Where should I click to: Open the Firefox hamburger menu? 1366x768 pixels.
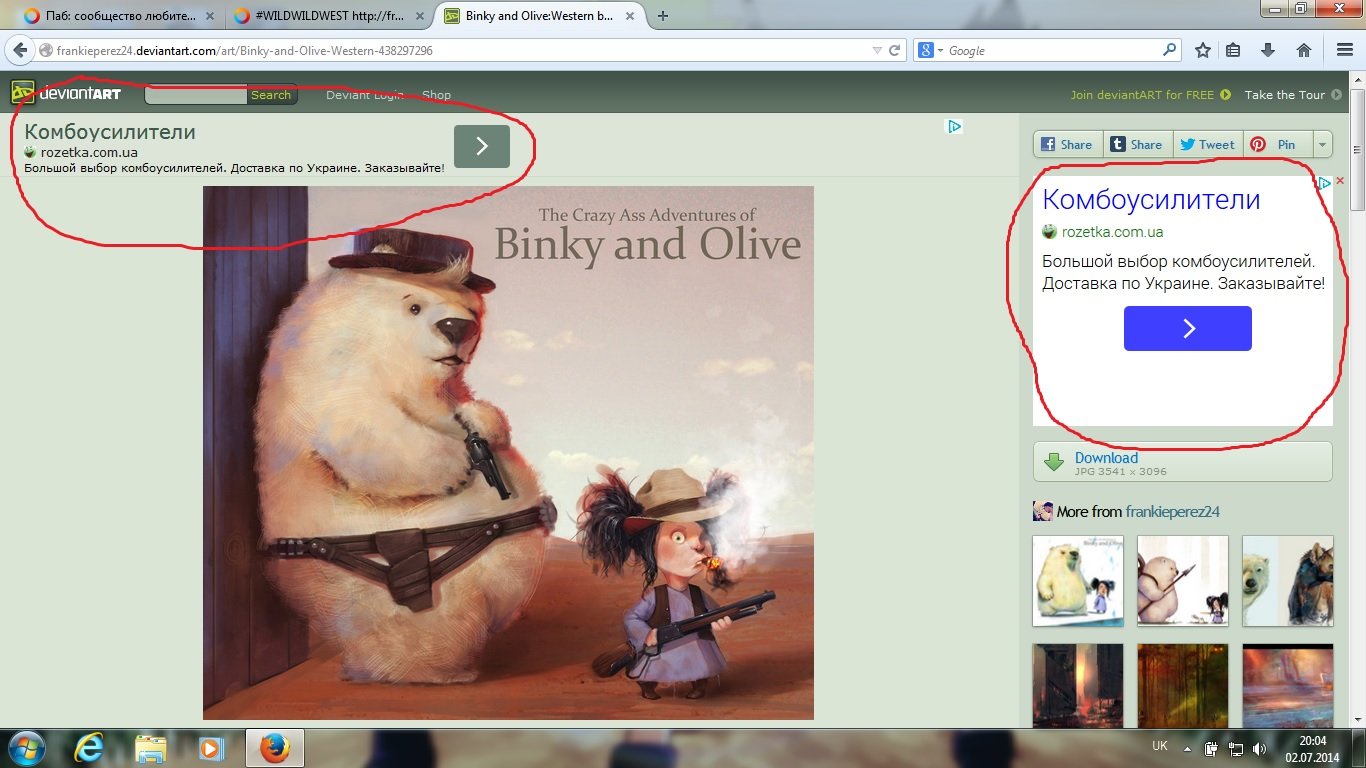pos(1345,50)
